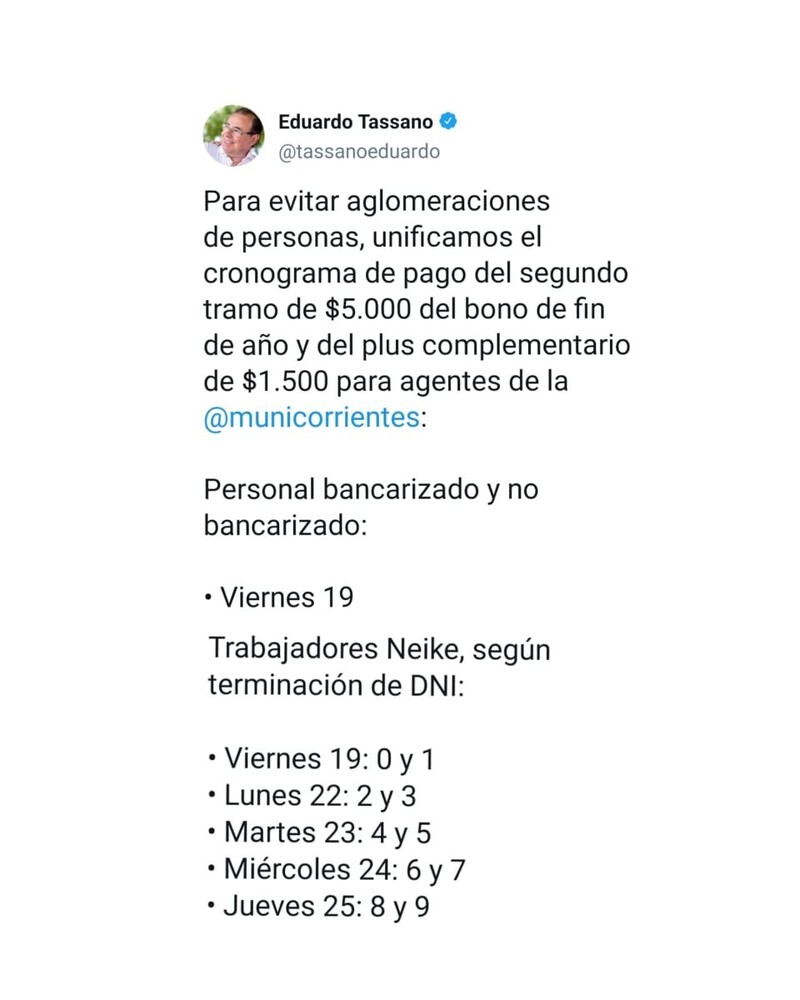Screen dimensions: 800x1000
Task: Click the Eduardo Tassano display name
Action: [355, 122]
